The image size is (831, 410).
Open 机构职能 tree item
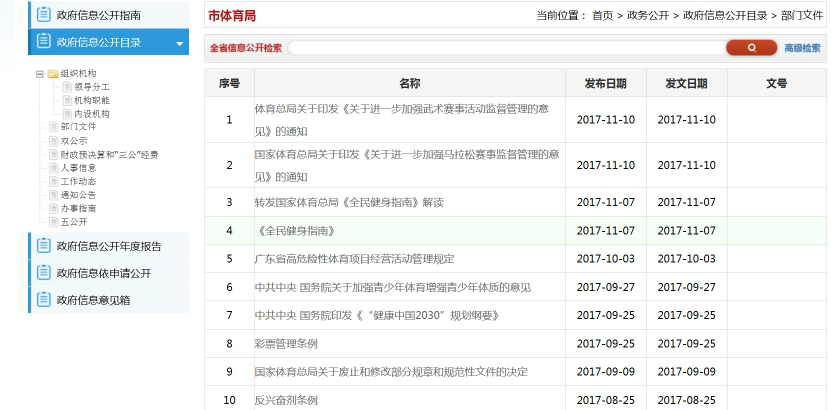click(x=91, y=101)
